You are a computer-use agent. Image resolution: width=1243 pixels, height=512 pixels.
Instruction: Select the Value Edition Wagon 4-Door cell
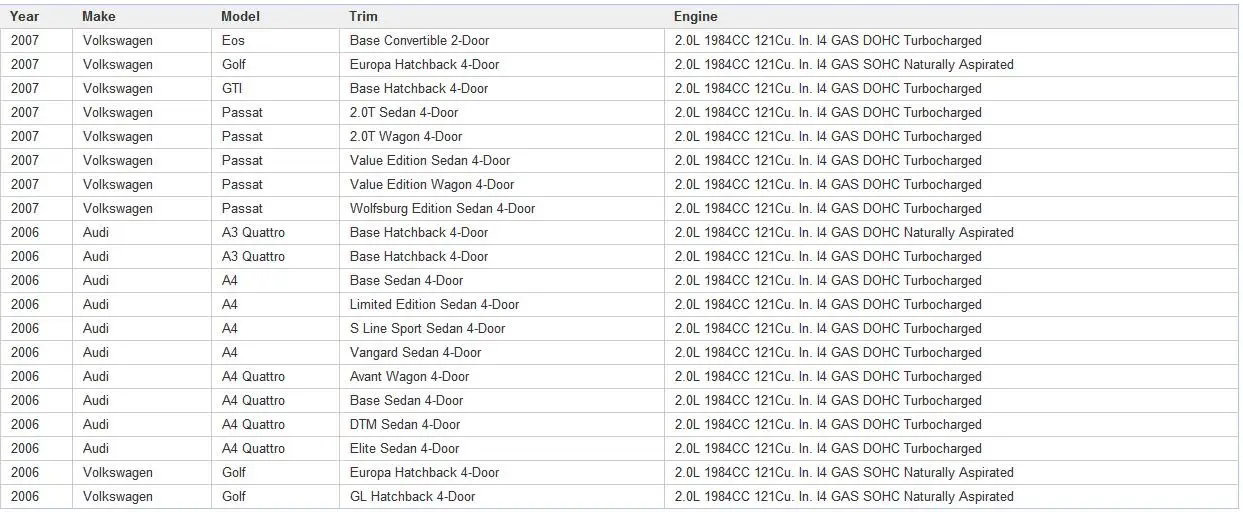(x=432, y=185)
